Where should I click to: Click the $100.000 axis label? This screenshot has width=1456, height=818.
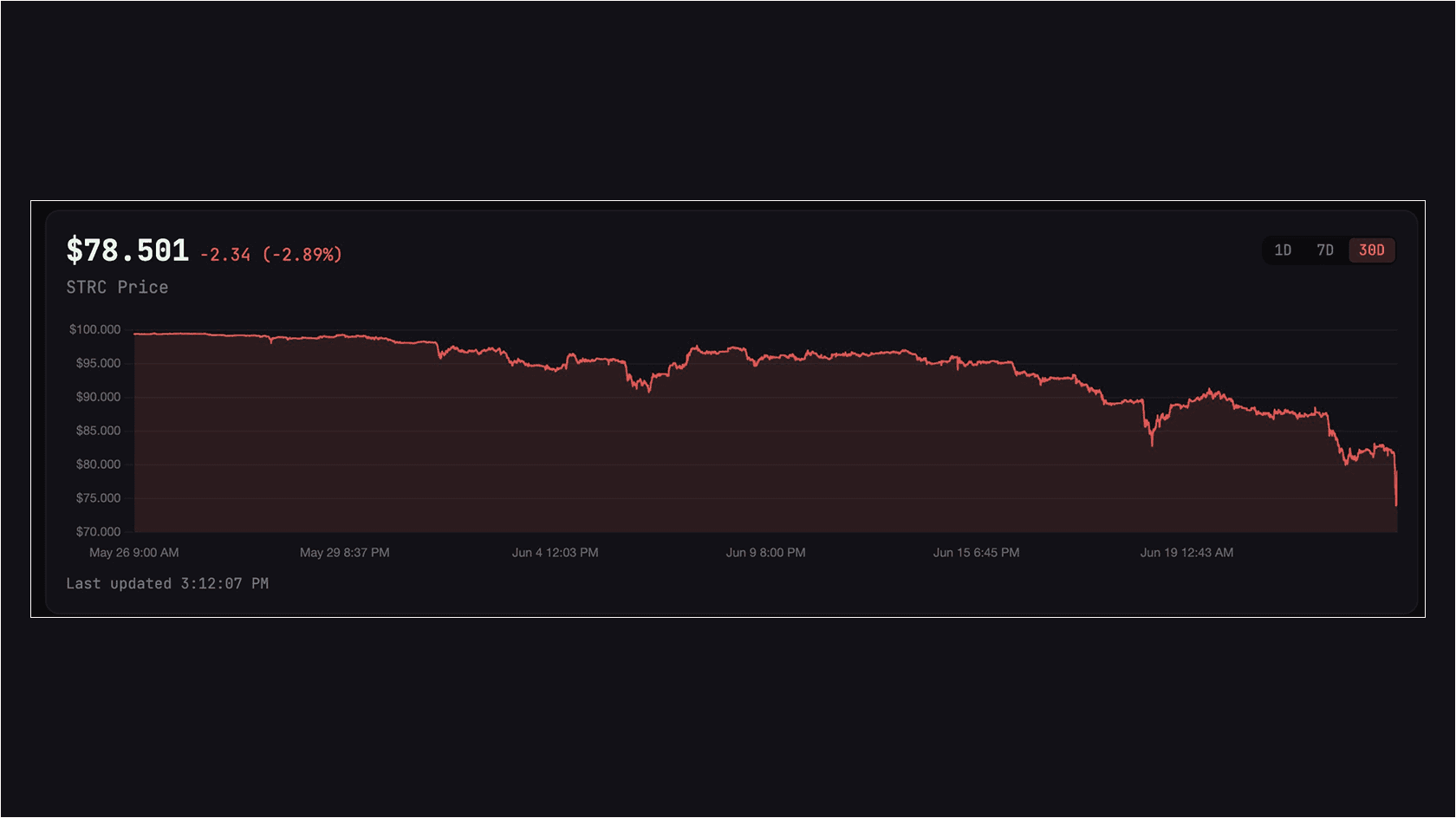point(95,329)
